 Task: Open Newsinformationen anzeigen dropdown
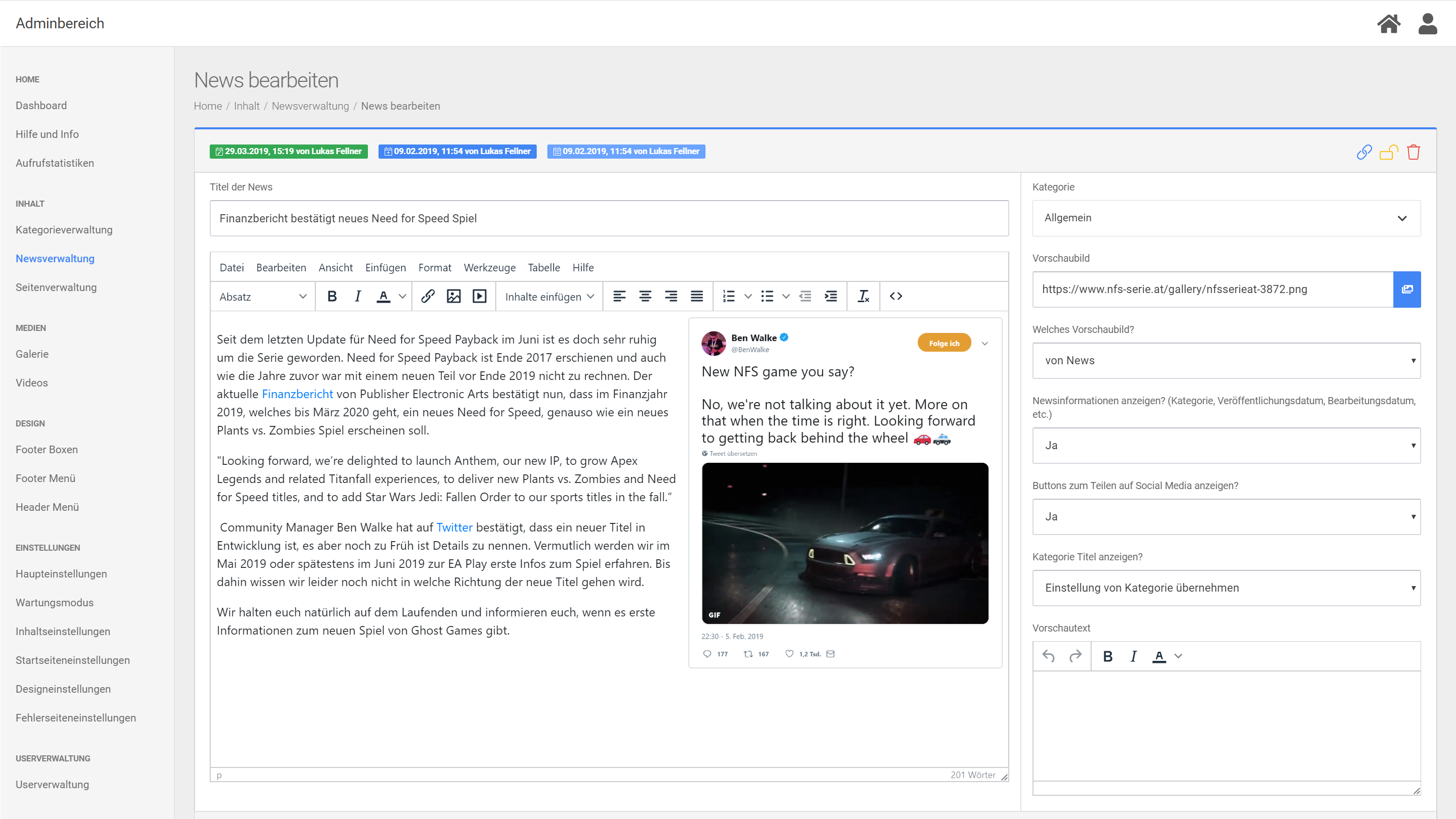point(1227,446)
